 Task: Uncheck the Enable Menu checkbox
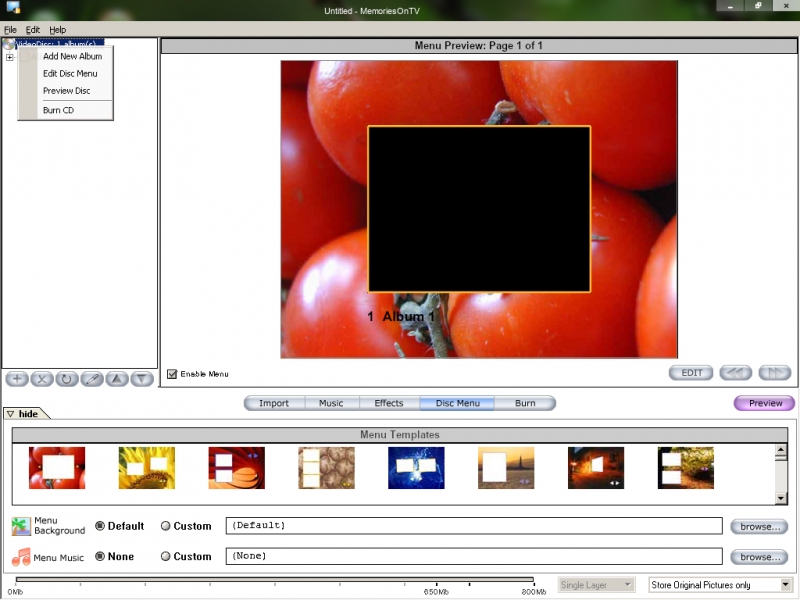(x=172, y=374)
